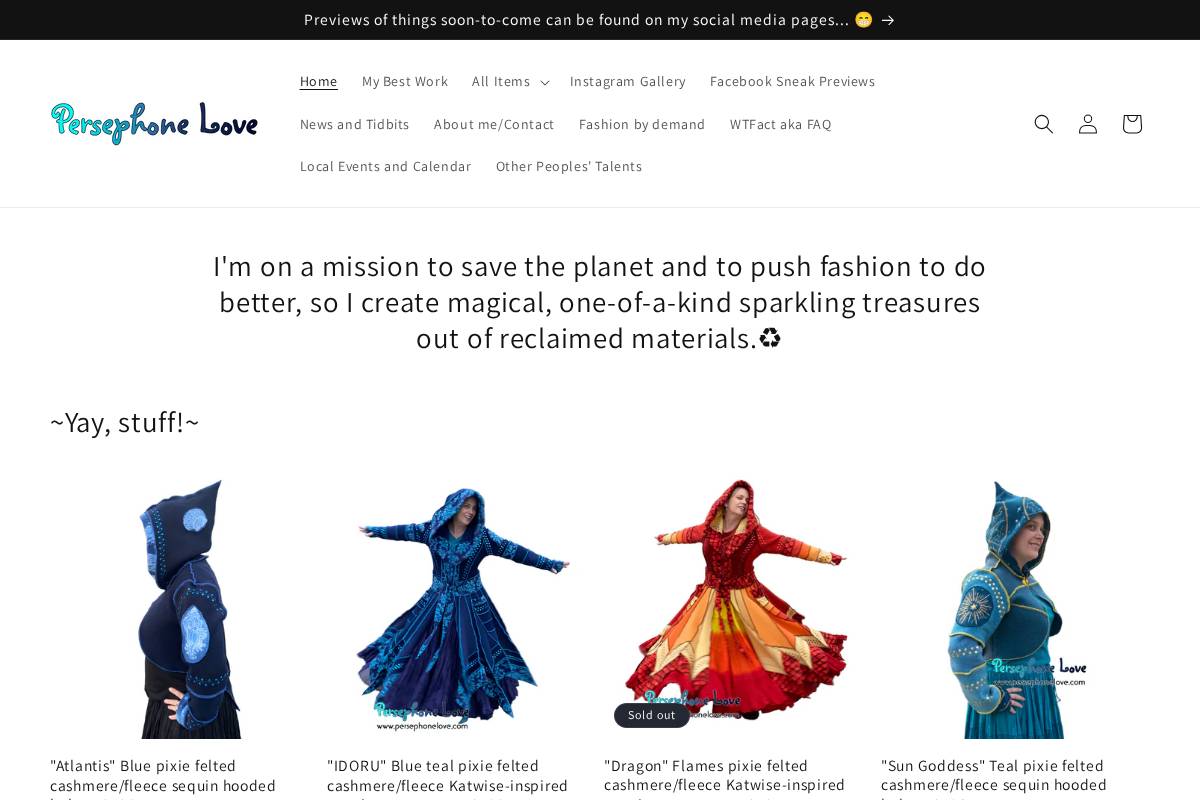
Task: Go to About me/Contact
Action: coord(494,124)
